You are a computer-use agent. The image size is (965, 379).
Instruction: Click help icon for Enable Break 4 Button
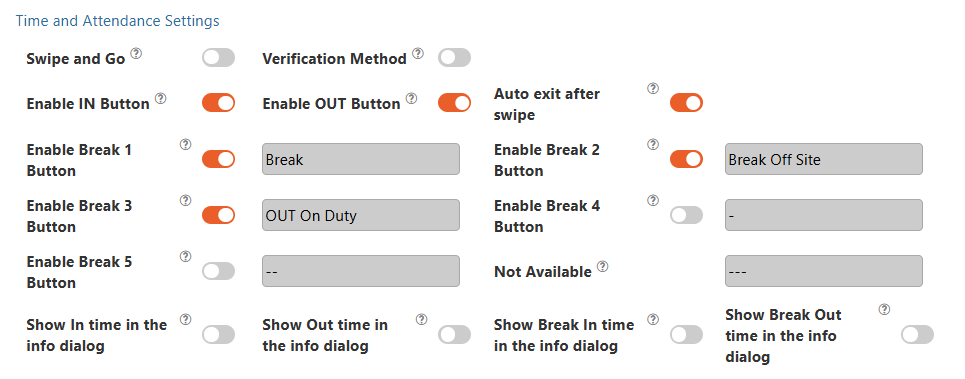653,201
